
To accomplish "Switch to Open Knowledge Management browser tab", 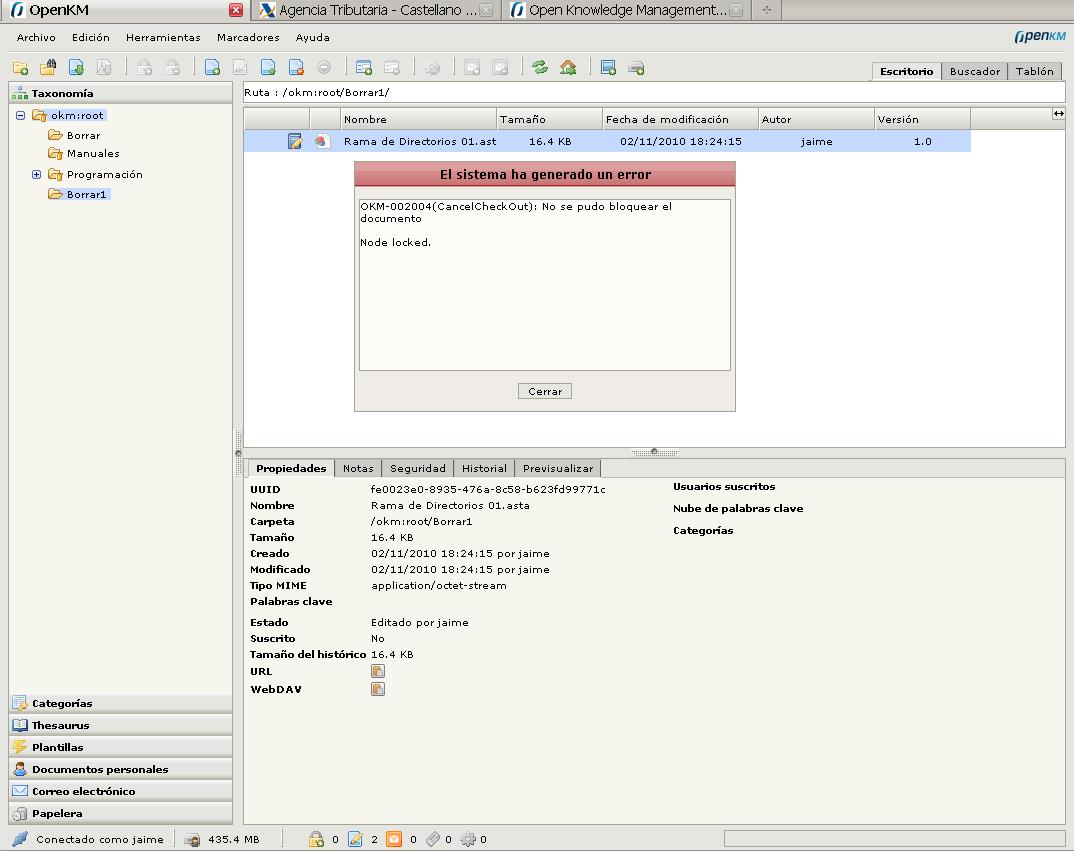I will tap(627, 10).
